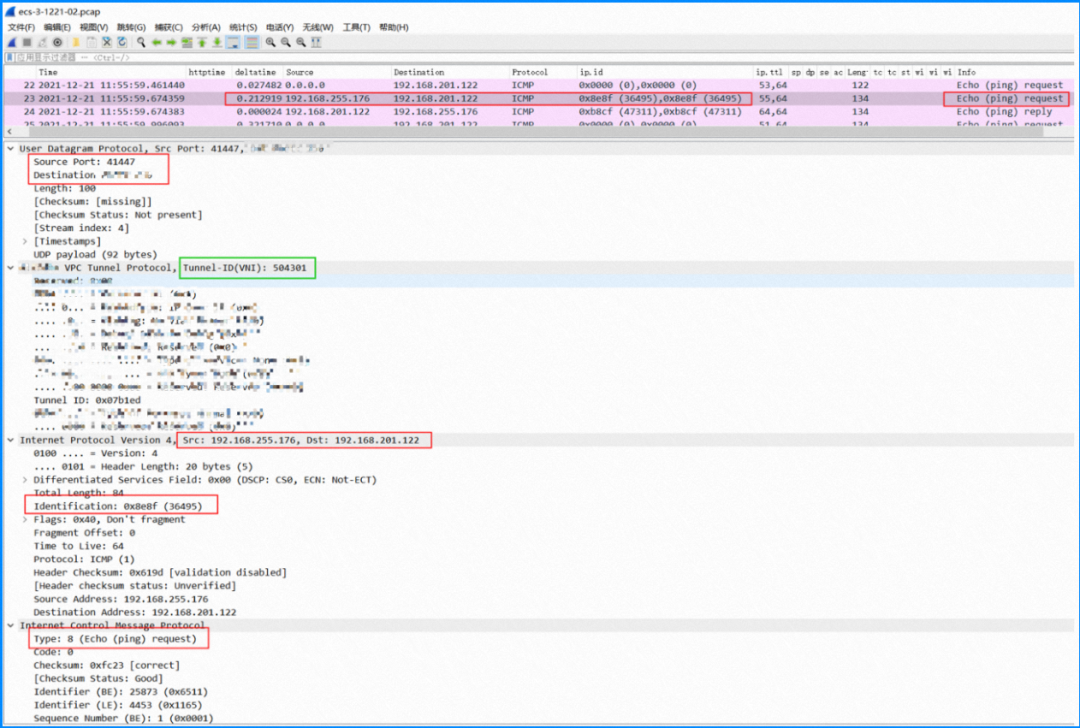The width and height of the screenshot is (1080, 728).
Task: Click display filter bookmark icon
Action: click(10, 58)
